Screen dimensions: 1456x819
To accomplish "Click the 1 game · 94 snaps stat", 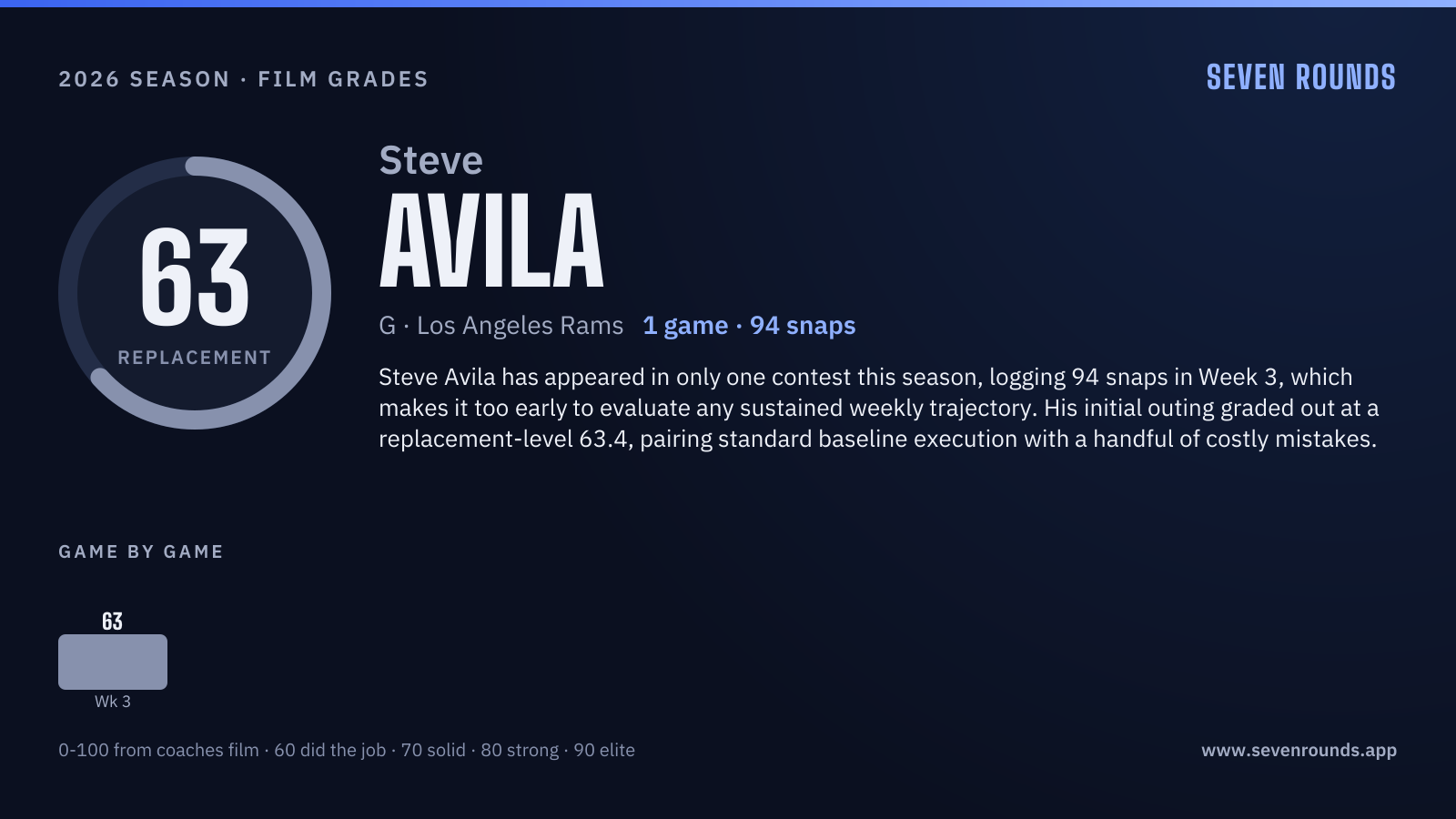I will pyautogui.click(x=749, y=326).
